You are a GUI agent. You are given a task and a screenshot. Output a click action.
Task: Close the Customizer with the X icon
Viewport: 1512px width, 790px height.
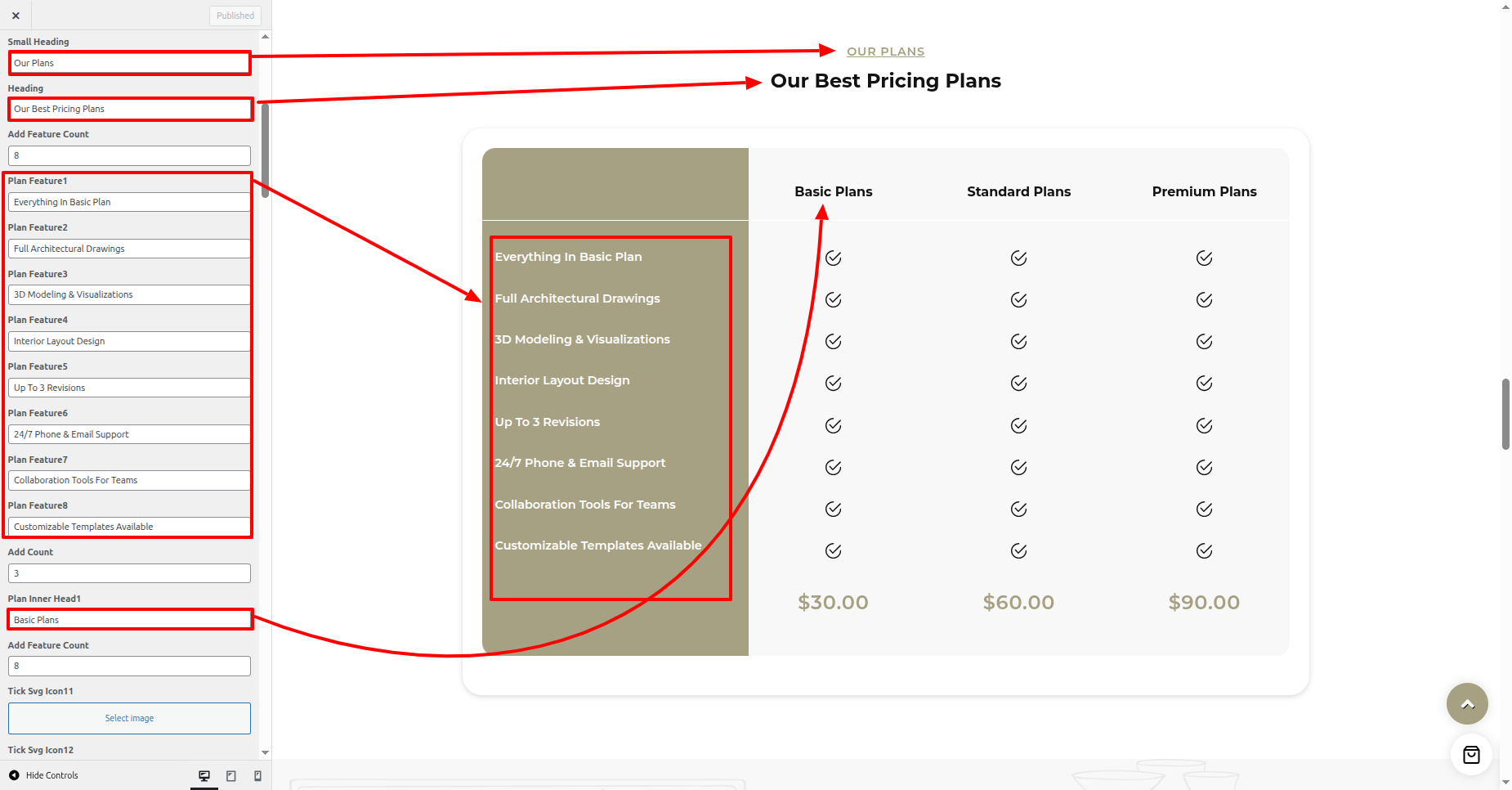[x=16, y=16]
